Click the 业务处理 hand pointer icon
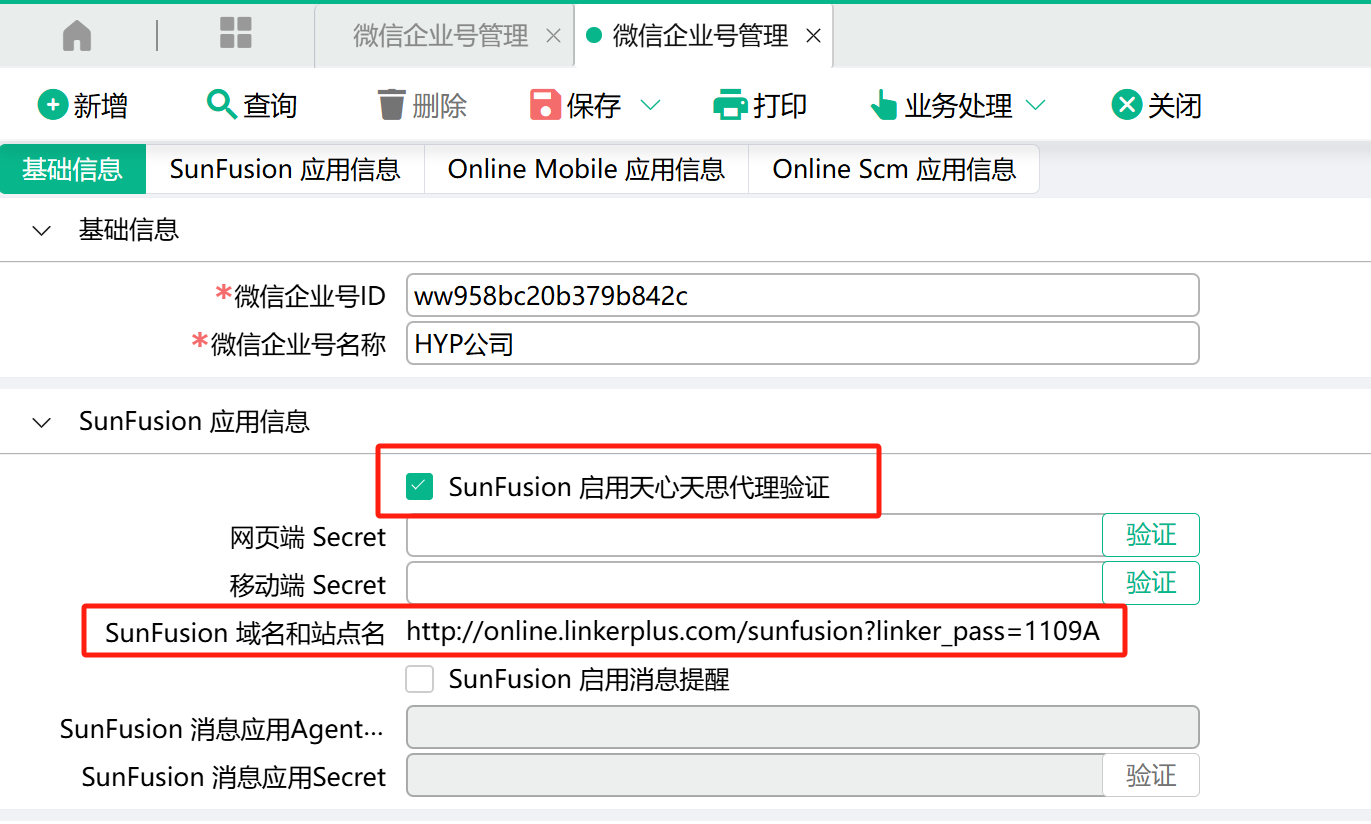This screenshot has width=1371, height=824. (x=883, y=105)
